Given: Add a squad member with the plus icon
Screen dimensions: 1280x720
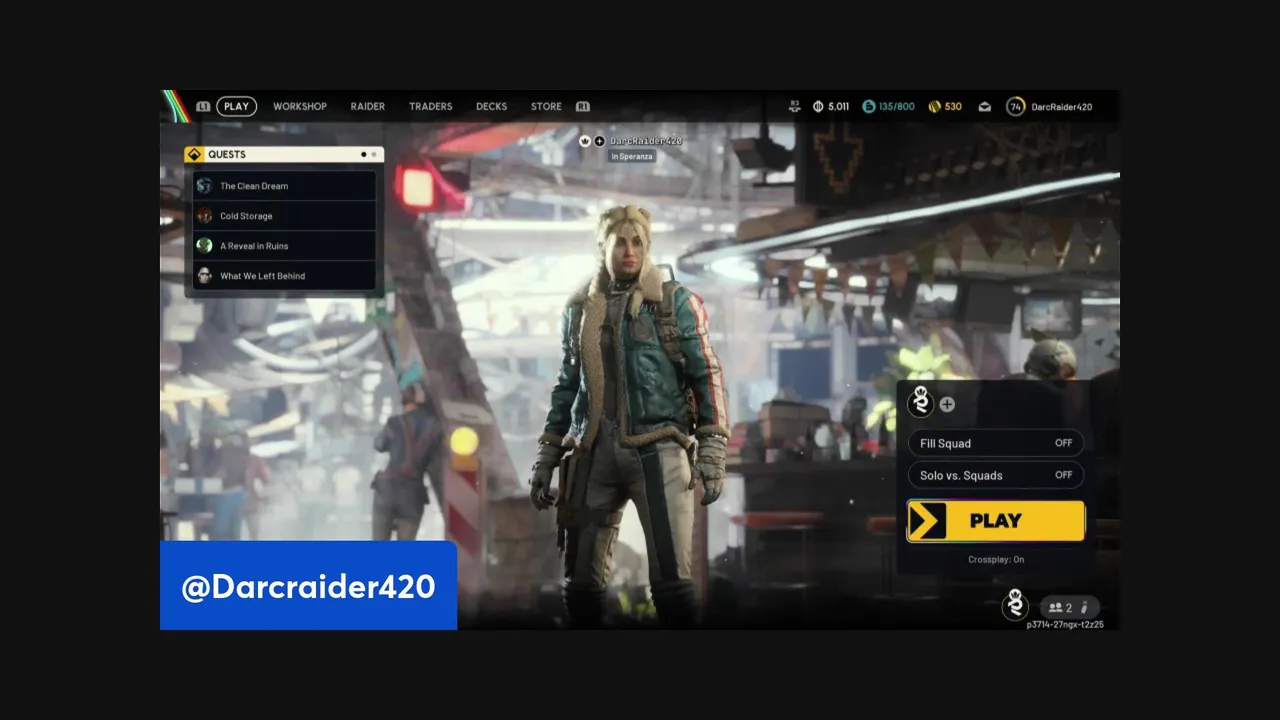Looking at the screenshot, I should pyautogui.click(x=947, y=405).
